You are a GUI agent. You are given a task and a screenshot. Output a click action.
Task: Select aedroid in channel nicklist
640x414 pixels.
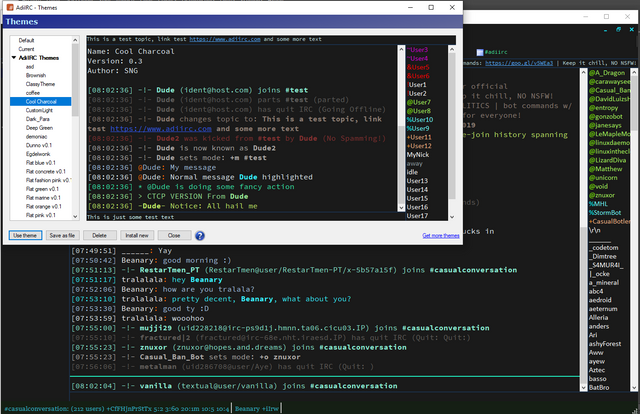600,300
